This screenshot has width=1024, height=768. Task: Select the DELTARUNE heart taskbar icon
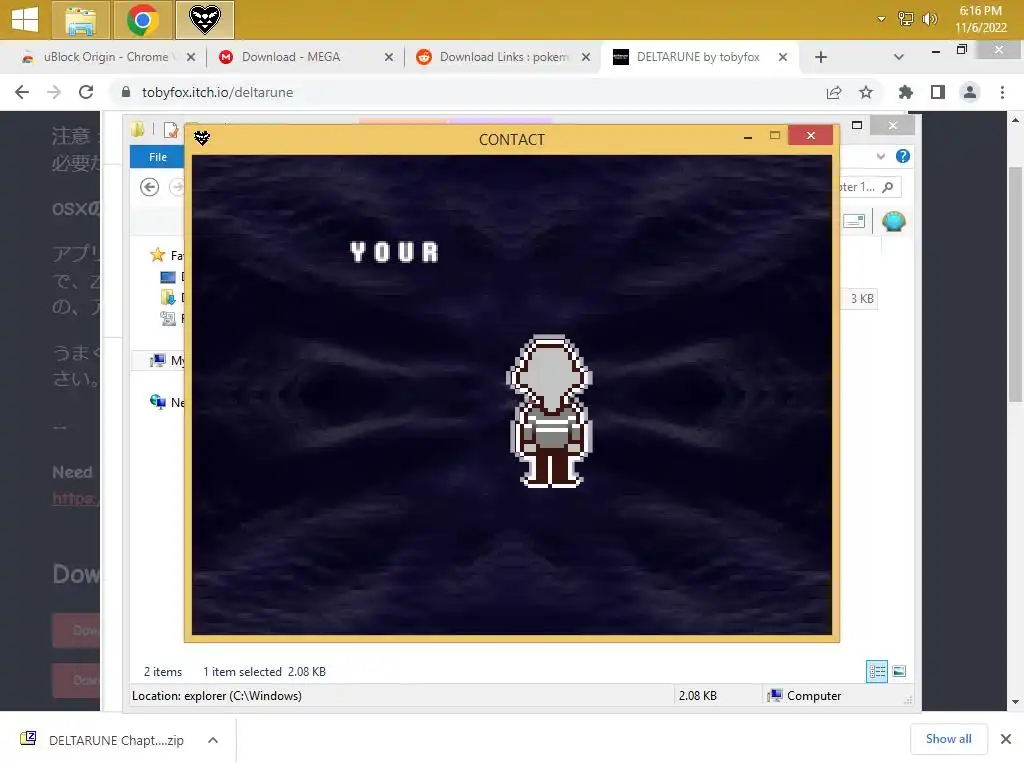(x=204, y=20)
